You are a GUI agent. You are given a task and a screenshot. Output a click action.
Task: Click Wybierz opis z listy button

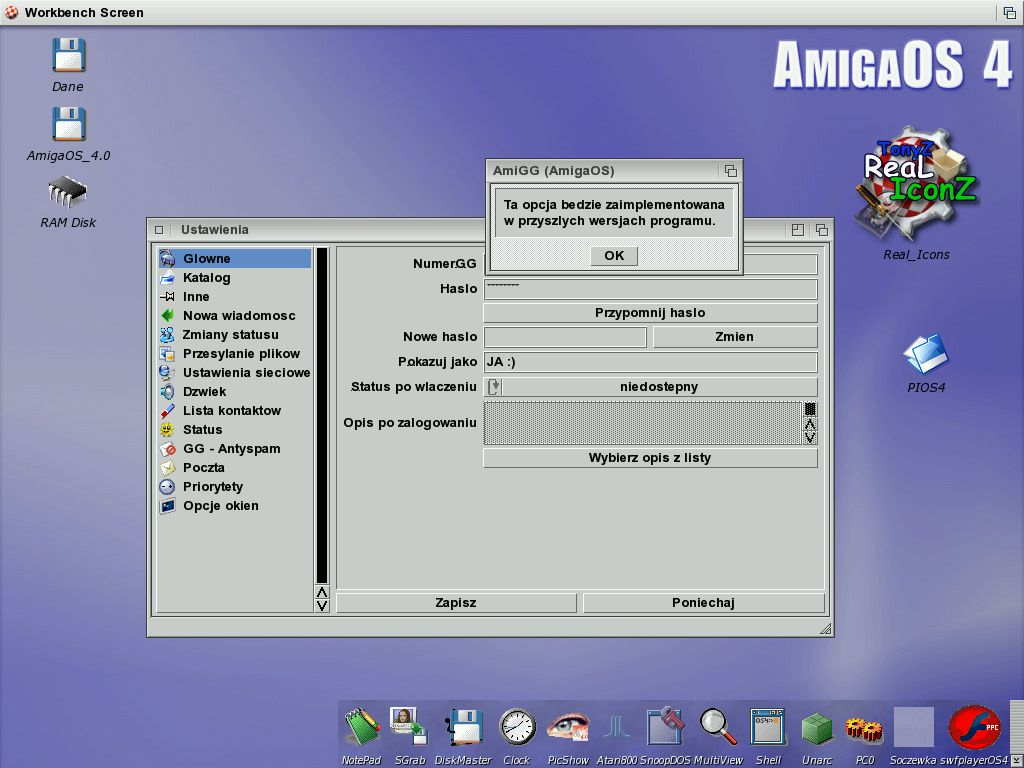650,458
